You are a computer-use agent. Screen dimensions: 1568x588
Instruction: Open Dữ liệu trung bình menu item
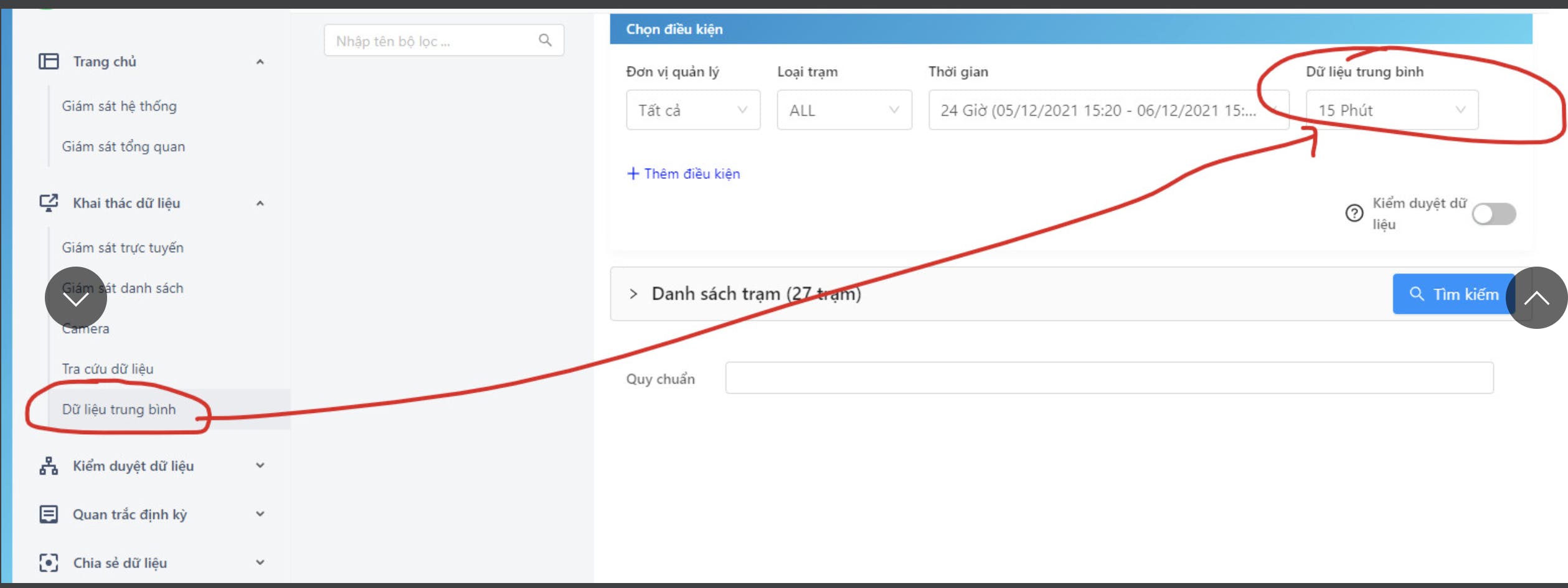119,409
